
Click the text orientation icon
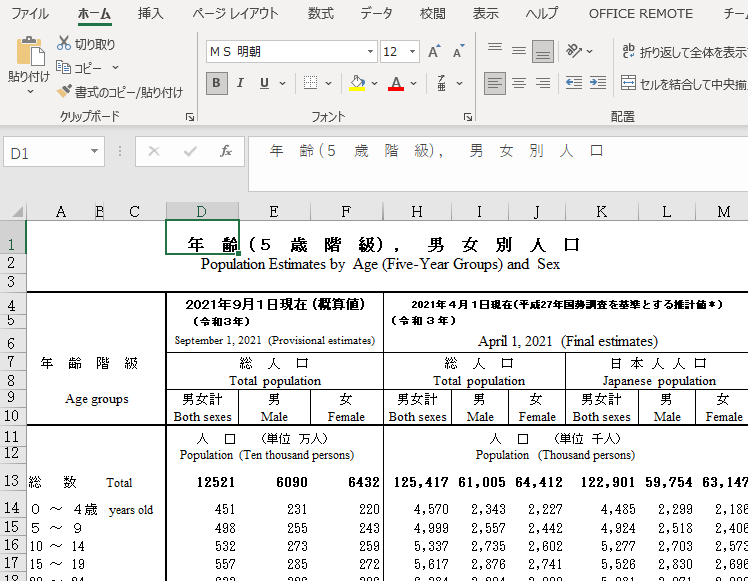point(574,50)
